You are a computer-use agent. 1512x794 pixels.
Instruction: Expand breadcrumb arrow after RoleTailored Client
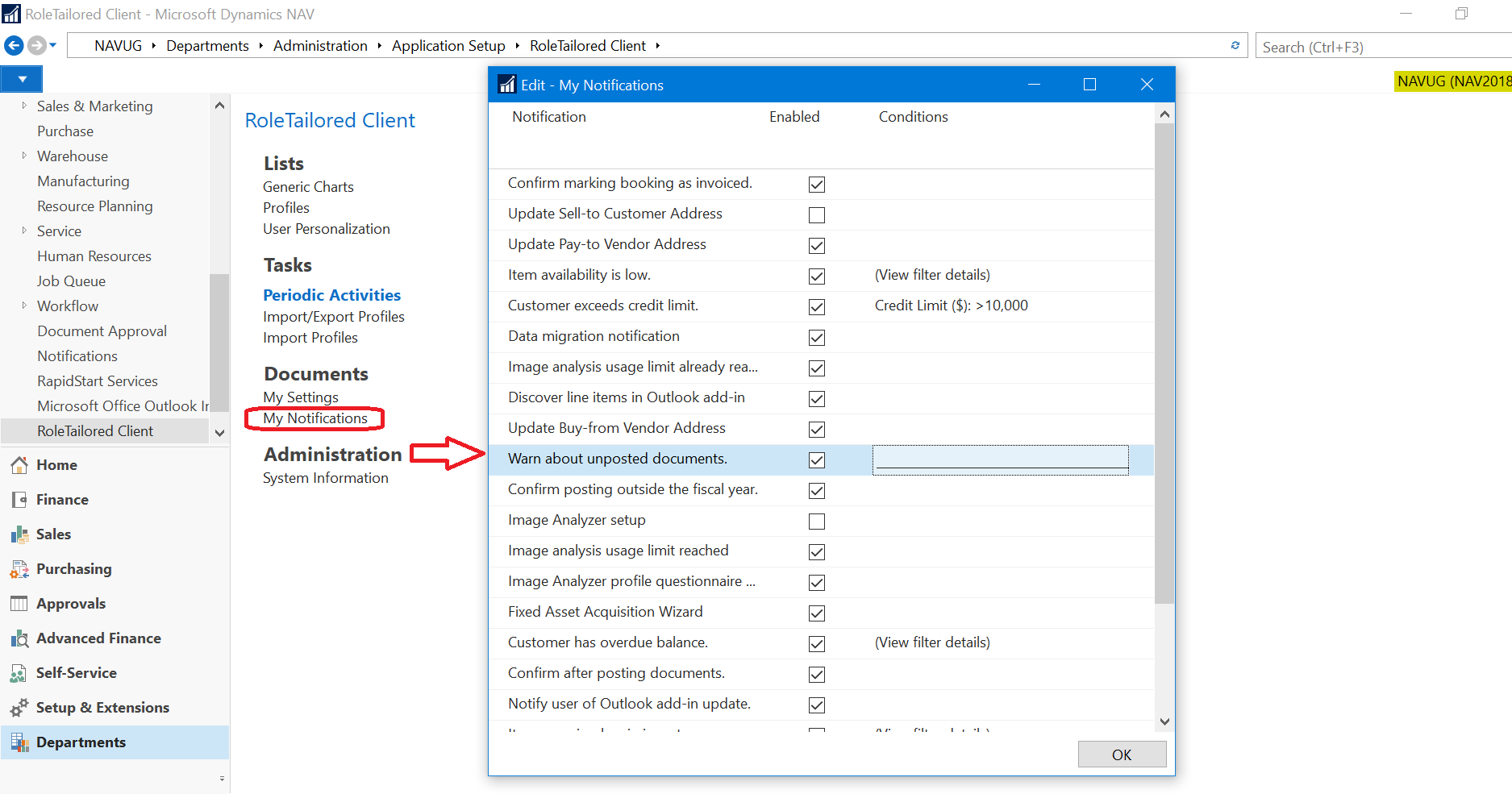click(x=658, y=46)
